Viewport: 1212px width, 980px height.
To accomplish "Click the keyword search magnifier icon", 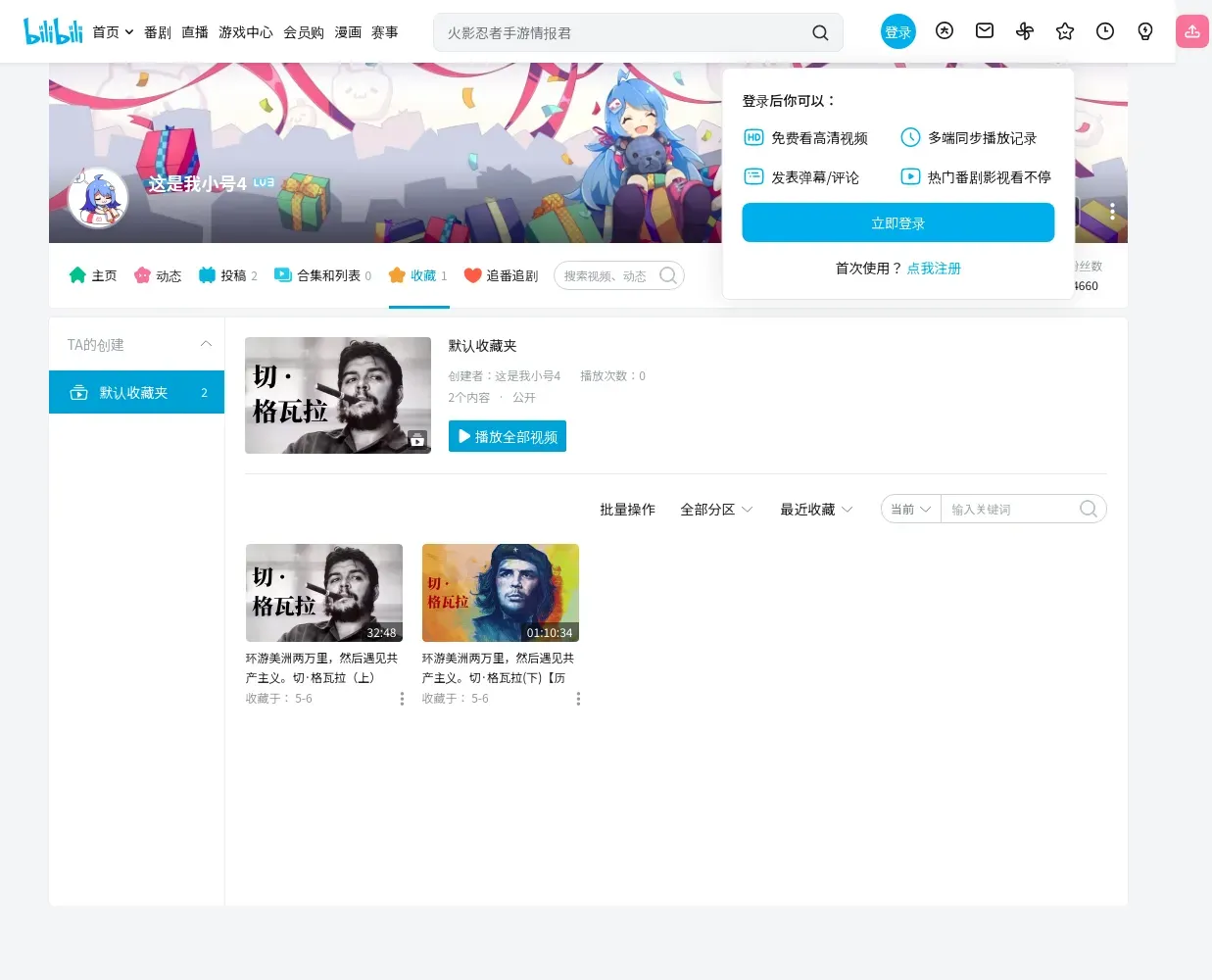I will [1089, 509].
